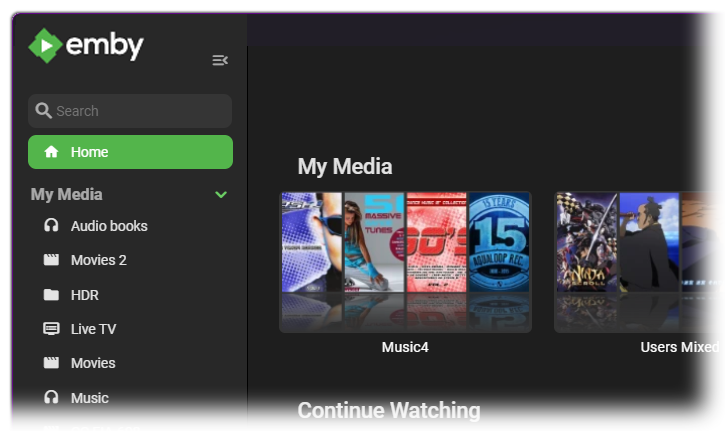This screenshot has height=431, width=725.
Task: Select the Home item in the sidebar
Action: click(x=130, y=152)
